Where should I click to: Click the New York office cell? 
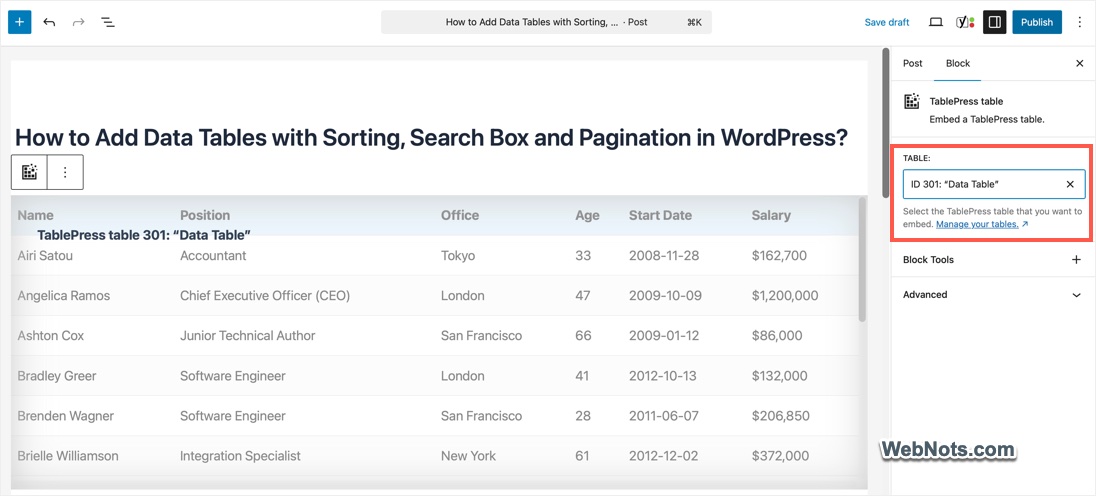(x=468, y=456)
